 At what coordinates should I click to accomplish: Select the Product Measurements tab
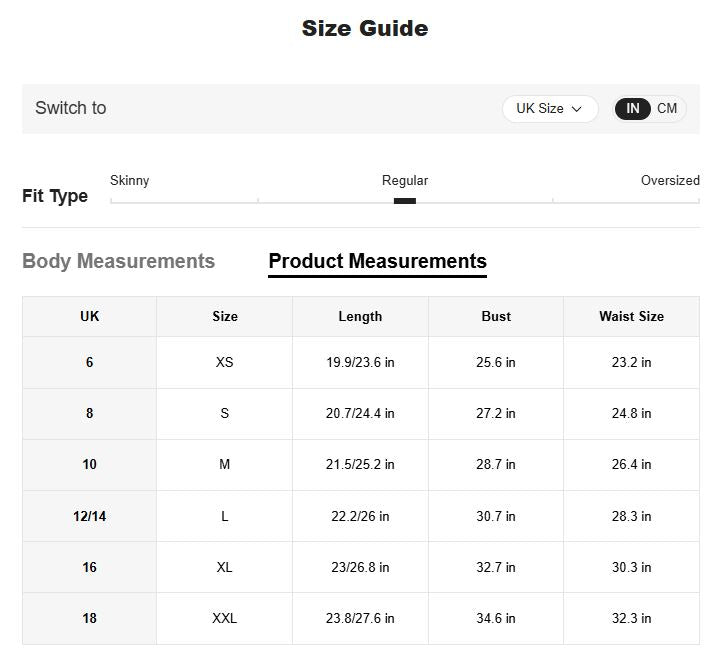point(377,261)
